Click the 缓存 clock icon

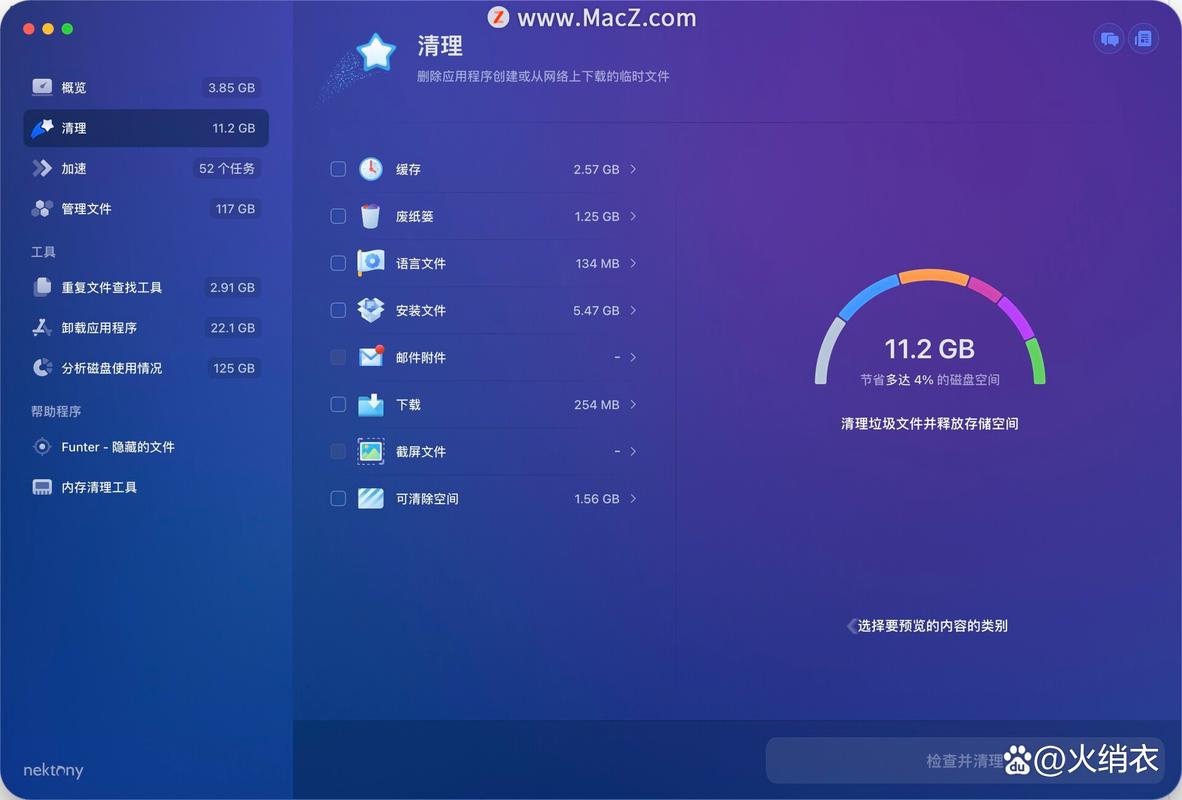[x=371, y=169]
